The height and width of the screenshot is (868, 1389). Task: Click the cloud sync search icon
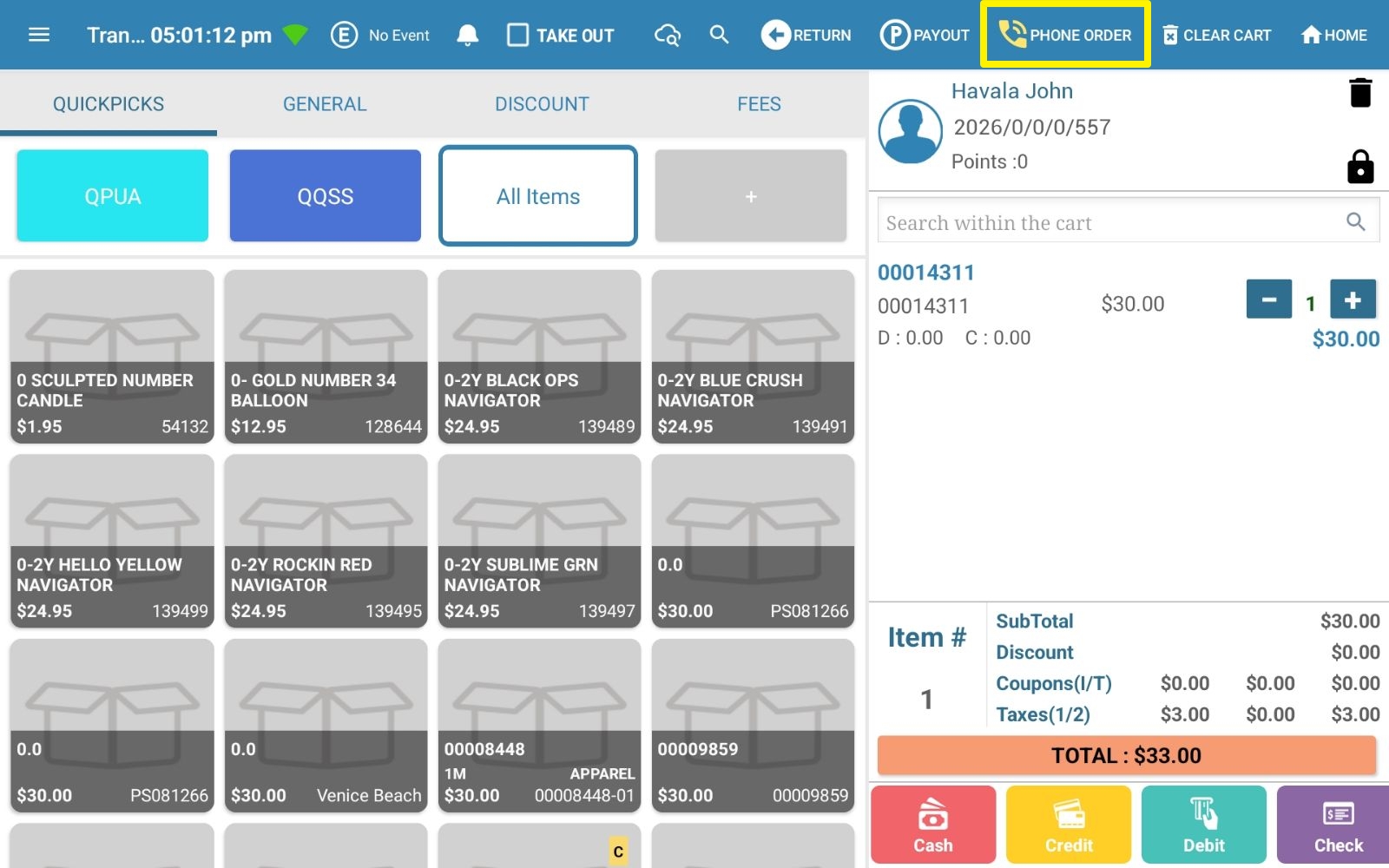point(667,35)
